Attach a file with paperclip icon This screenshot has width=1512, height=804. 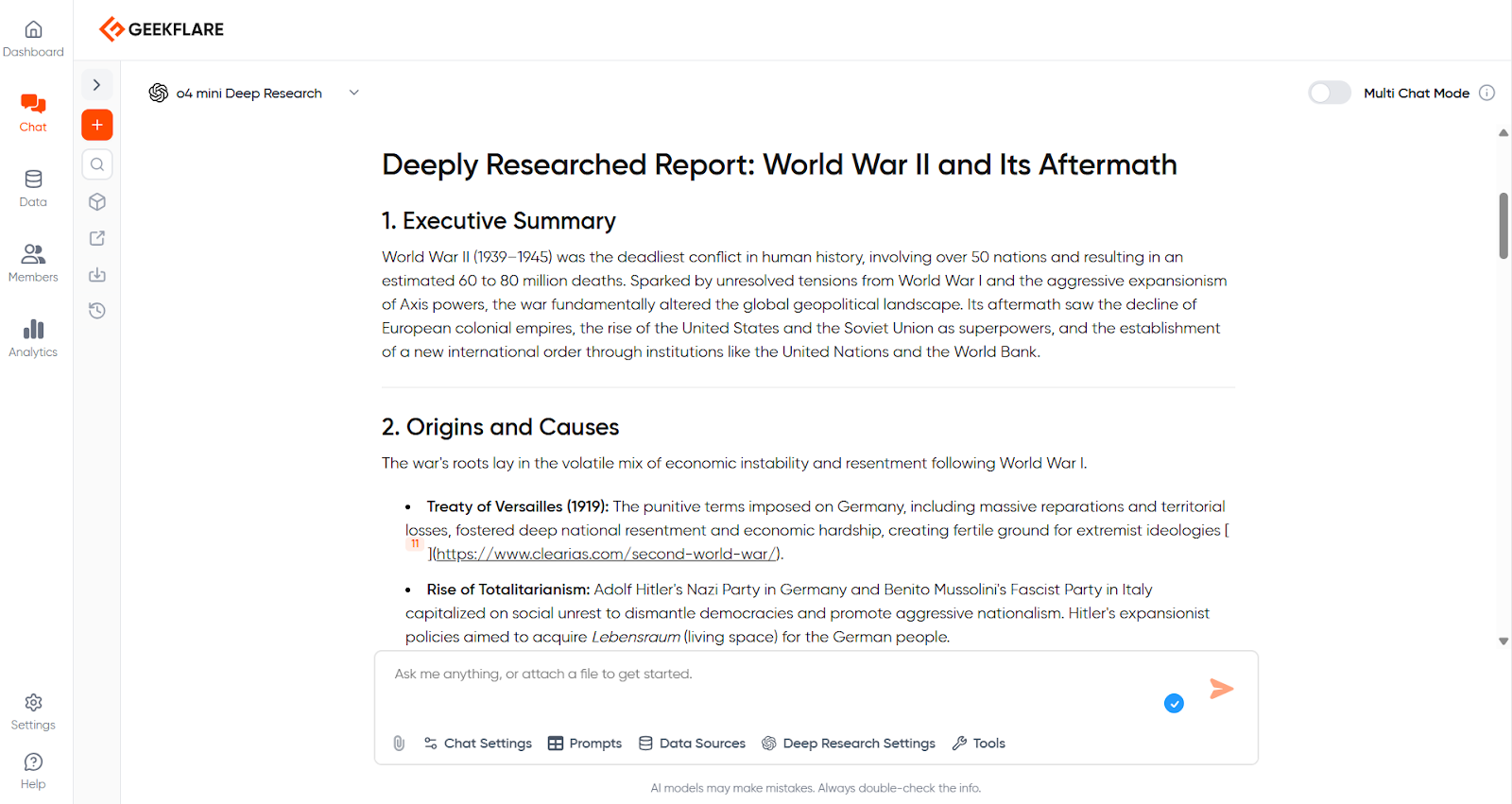tap(399, 744)
